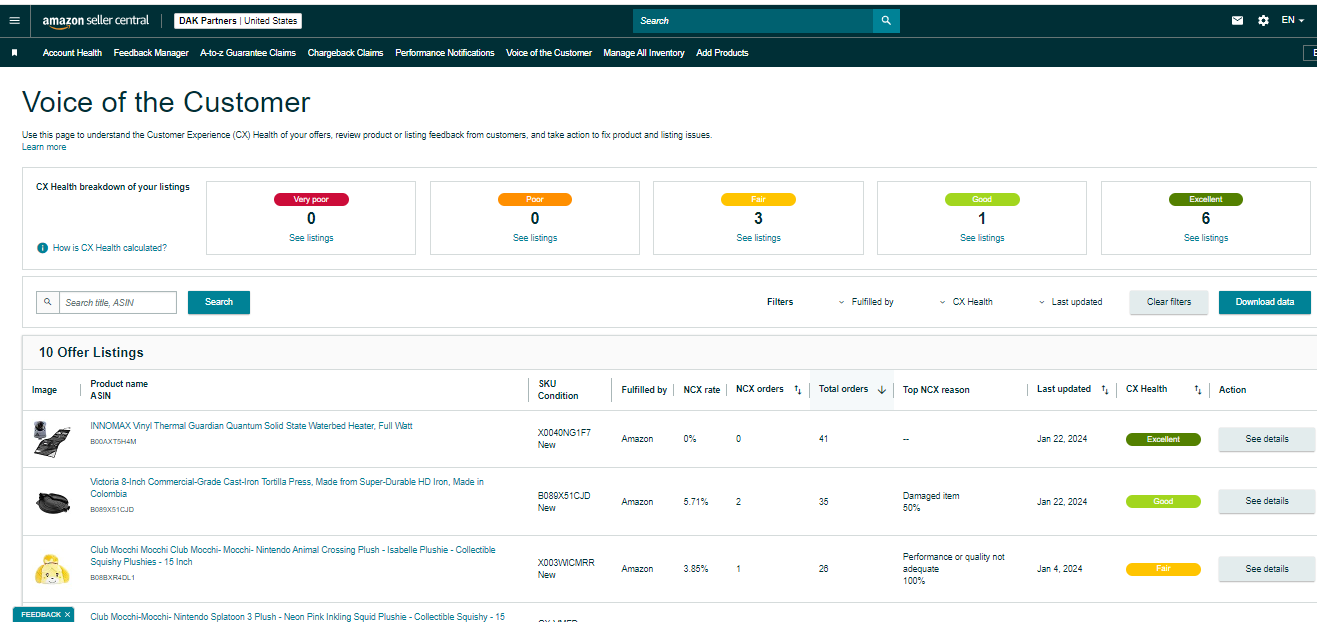The image size is (1317, 622).
Task: Click the info icon beside CX Health calculated
Action: click(x=43, y=247)
